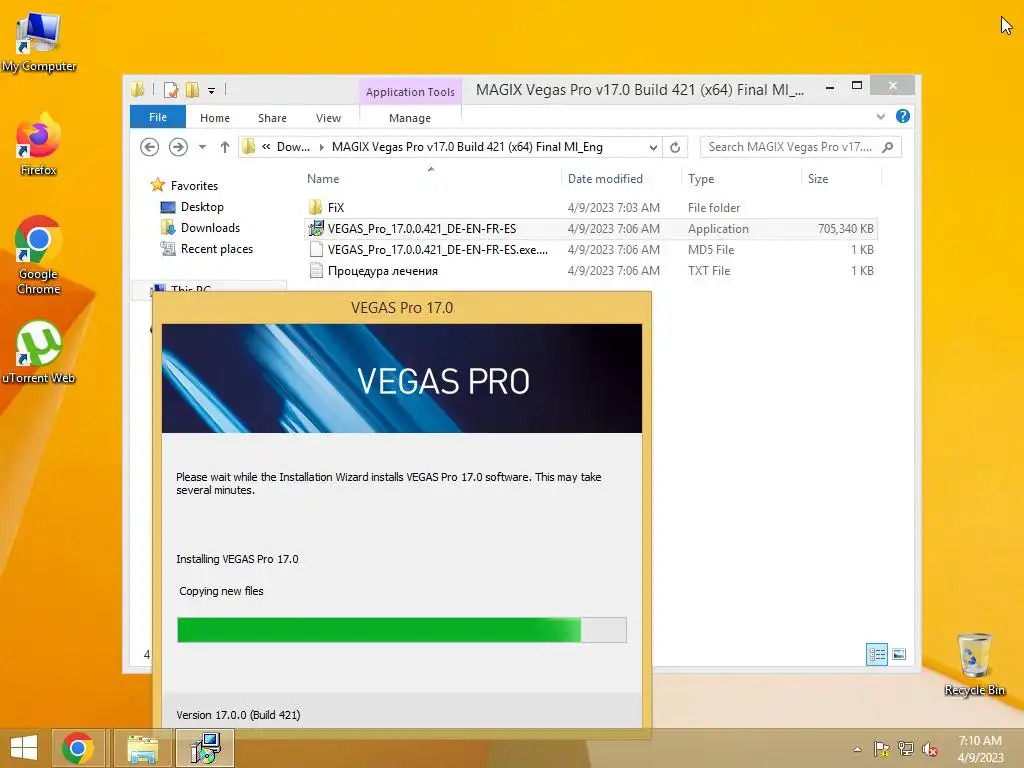Click the MD5 File type cell
The width and height of the screenshot is (1024, 768).
[x=711, y=249]
